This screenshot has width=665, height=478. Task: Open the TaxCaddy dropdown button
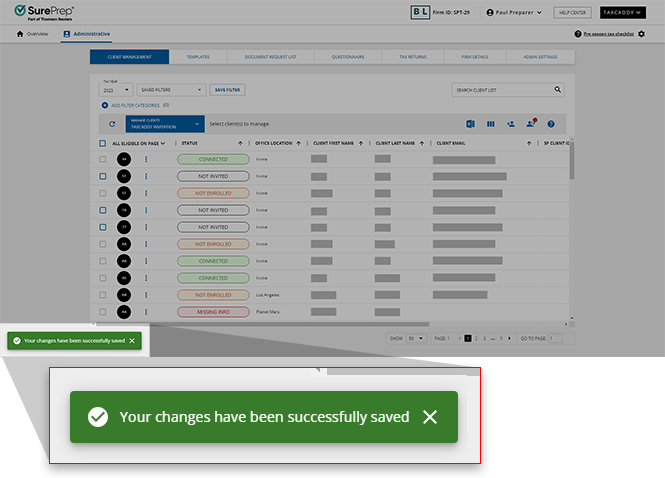tap(623, 12)
